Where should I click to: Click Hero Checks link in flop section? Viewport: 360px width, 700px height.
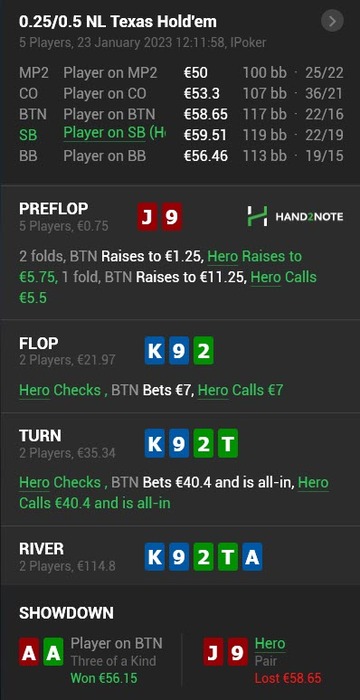[x=59, y=391]
